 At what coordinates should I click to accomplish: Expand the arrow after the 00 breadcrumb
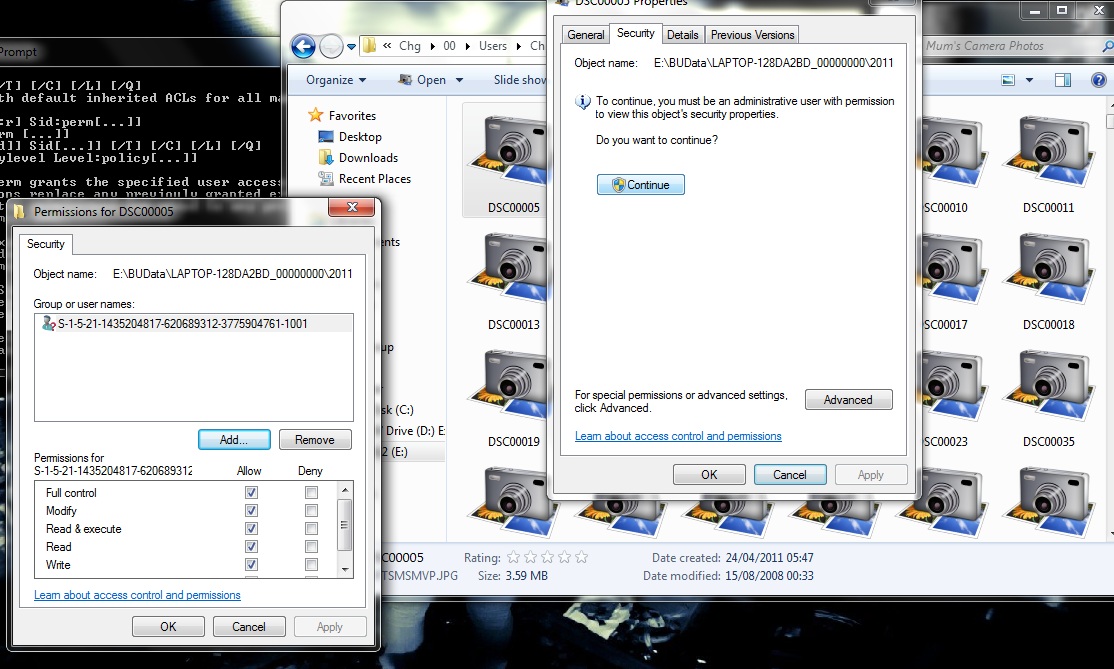[467, 46]
